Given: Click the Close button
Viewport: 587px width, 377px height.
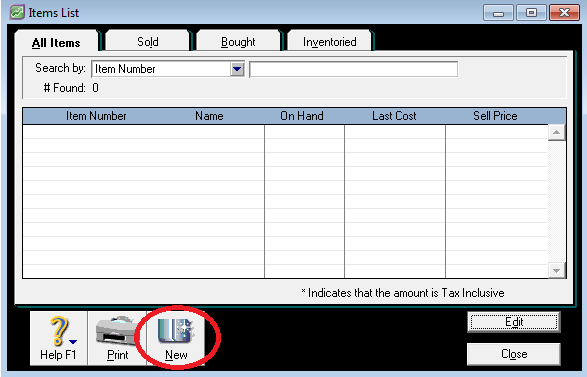Looking at the screenshot, I should (514, 354).
